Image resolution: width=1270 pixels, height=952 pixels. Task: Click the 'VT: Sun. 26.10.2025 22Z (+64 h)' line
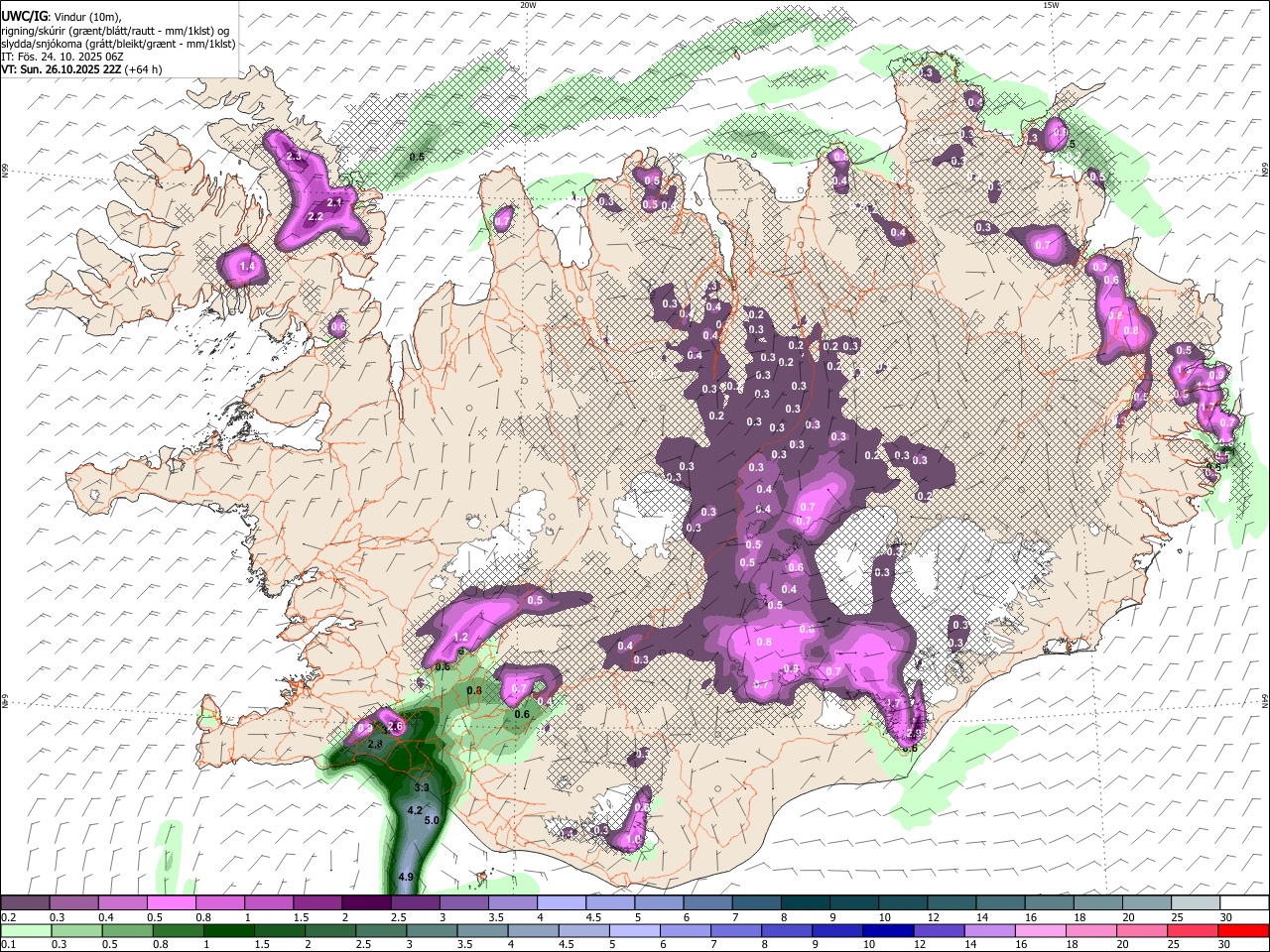[x=81, y=69]
